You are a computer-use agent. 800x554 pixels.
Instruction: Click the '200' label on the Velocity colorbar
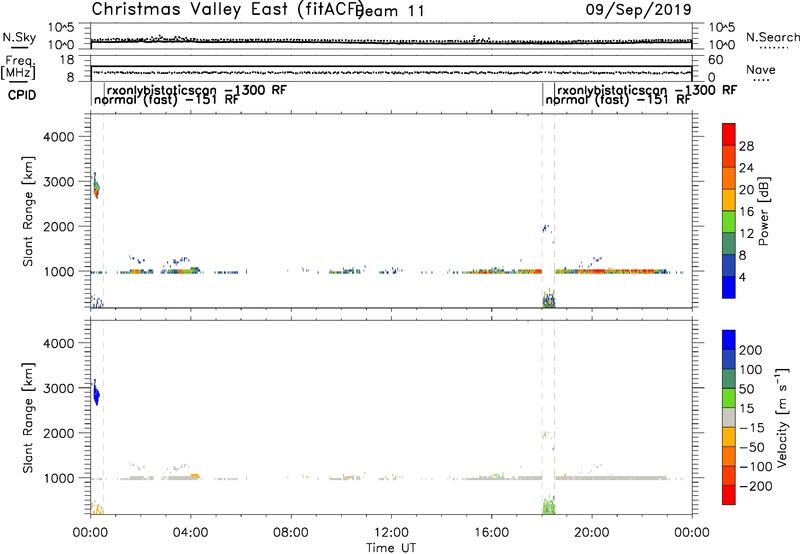coord(751,350)
